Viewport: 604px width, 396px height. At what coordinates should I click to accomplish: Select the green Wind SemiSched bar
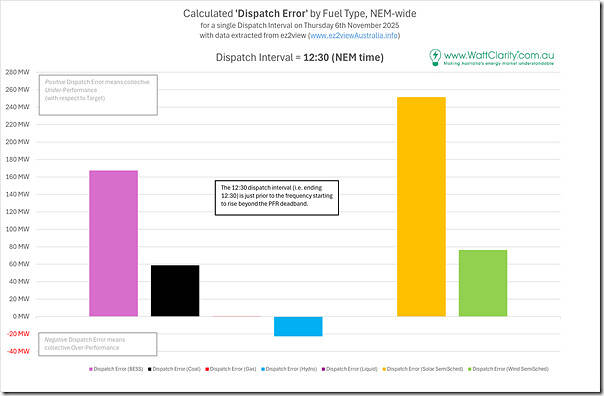coord(483,283)
